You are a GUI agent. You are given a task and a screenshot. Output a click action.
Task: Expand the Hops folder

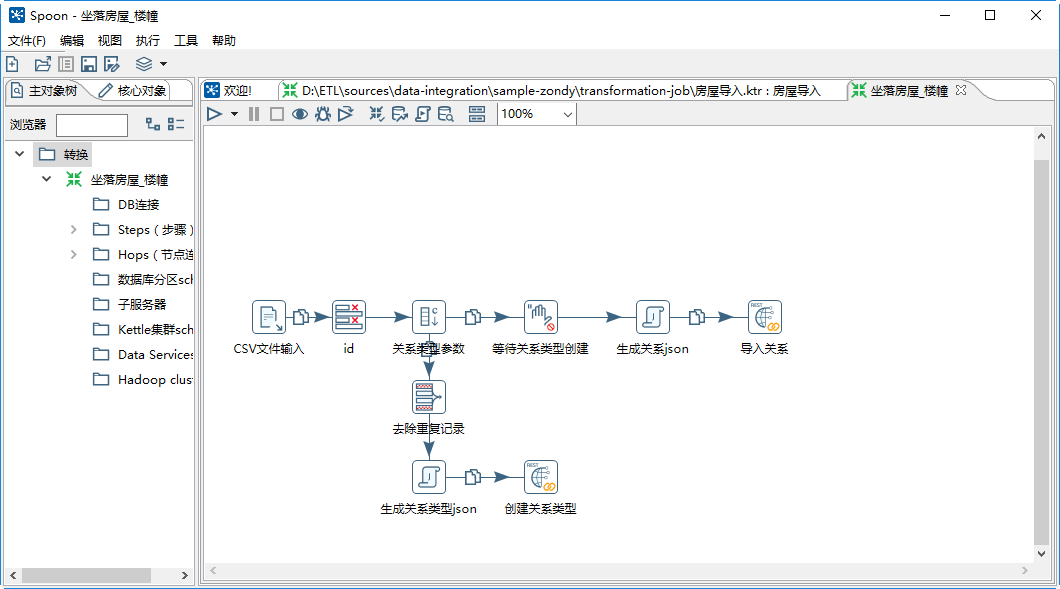pos(74,255)
